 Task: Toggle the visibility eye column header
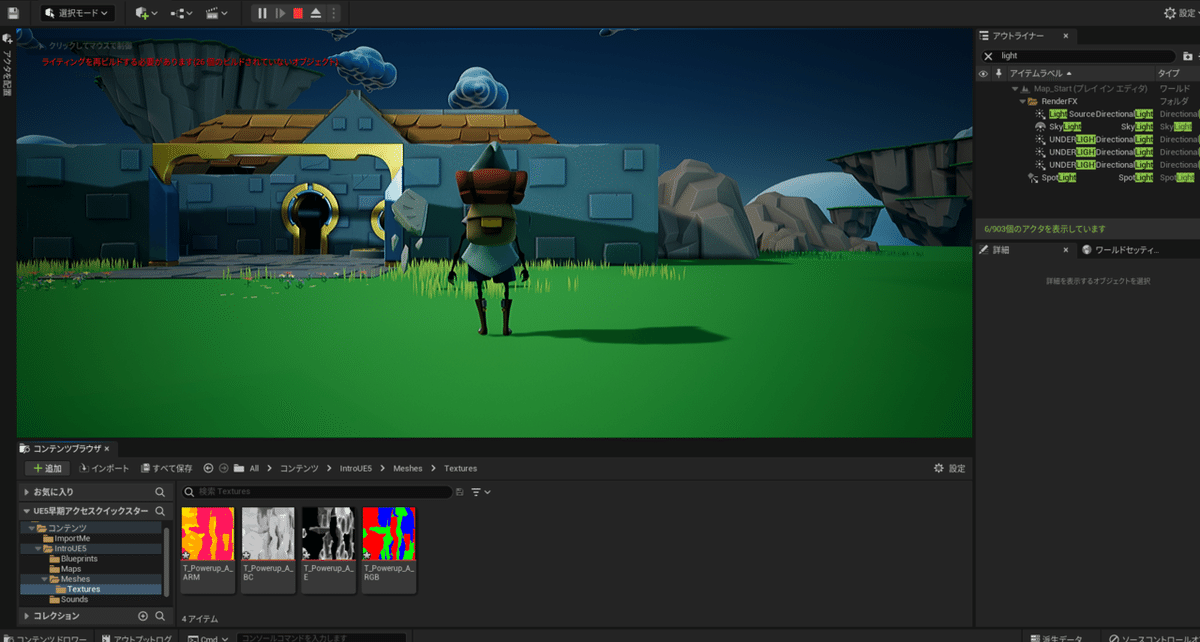click(x=983, y=73)
